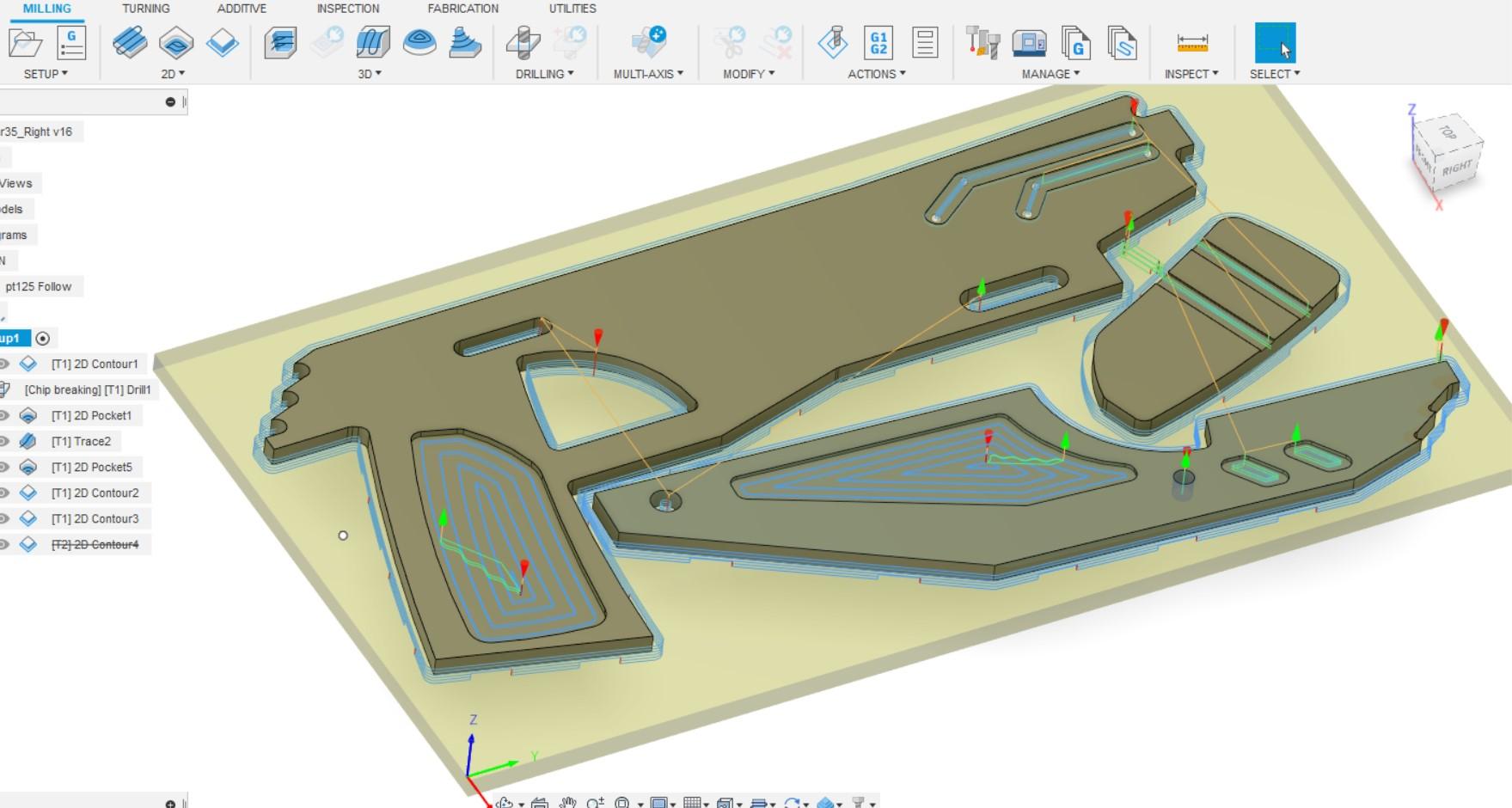Click the Trace2 operation icon

[x=28, y=441]
